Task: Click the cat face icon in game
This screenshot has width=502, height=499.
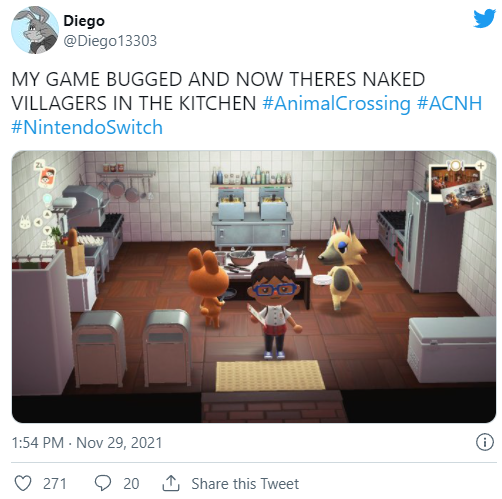Action: click(25, 222)
